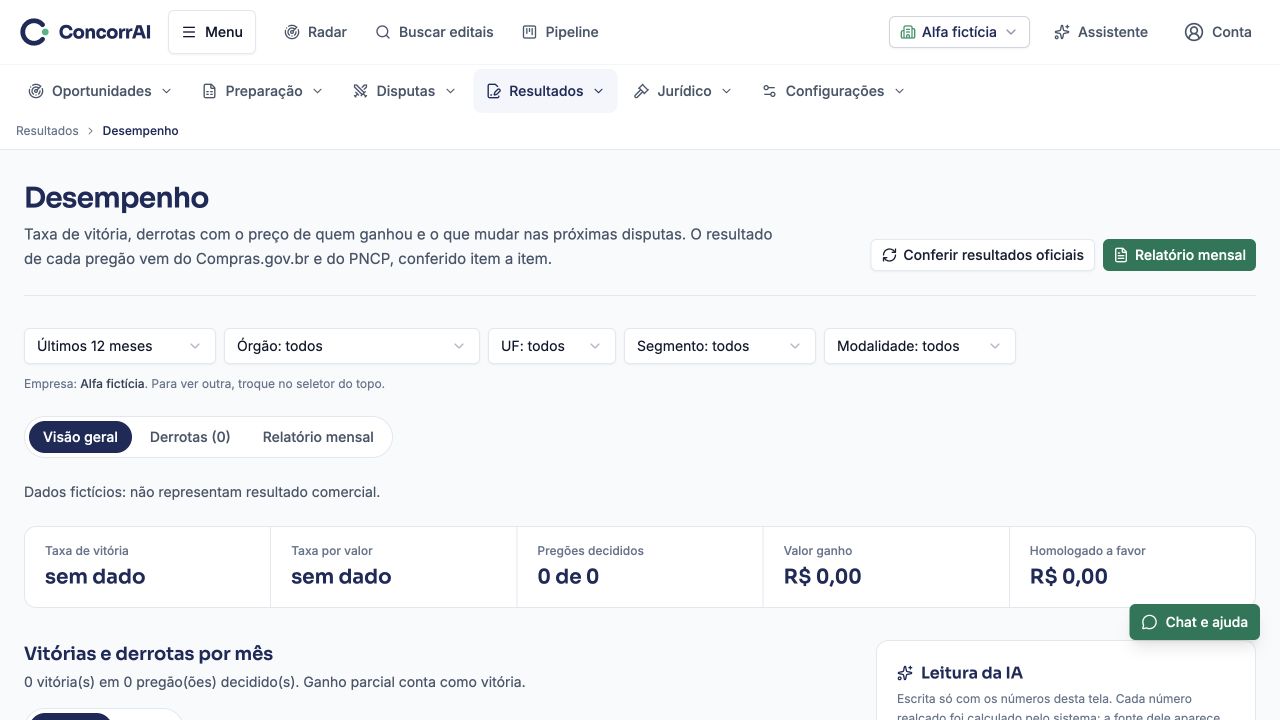Click the '0 de 0' Pregões decididos value

(568, 576)
